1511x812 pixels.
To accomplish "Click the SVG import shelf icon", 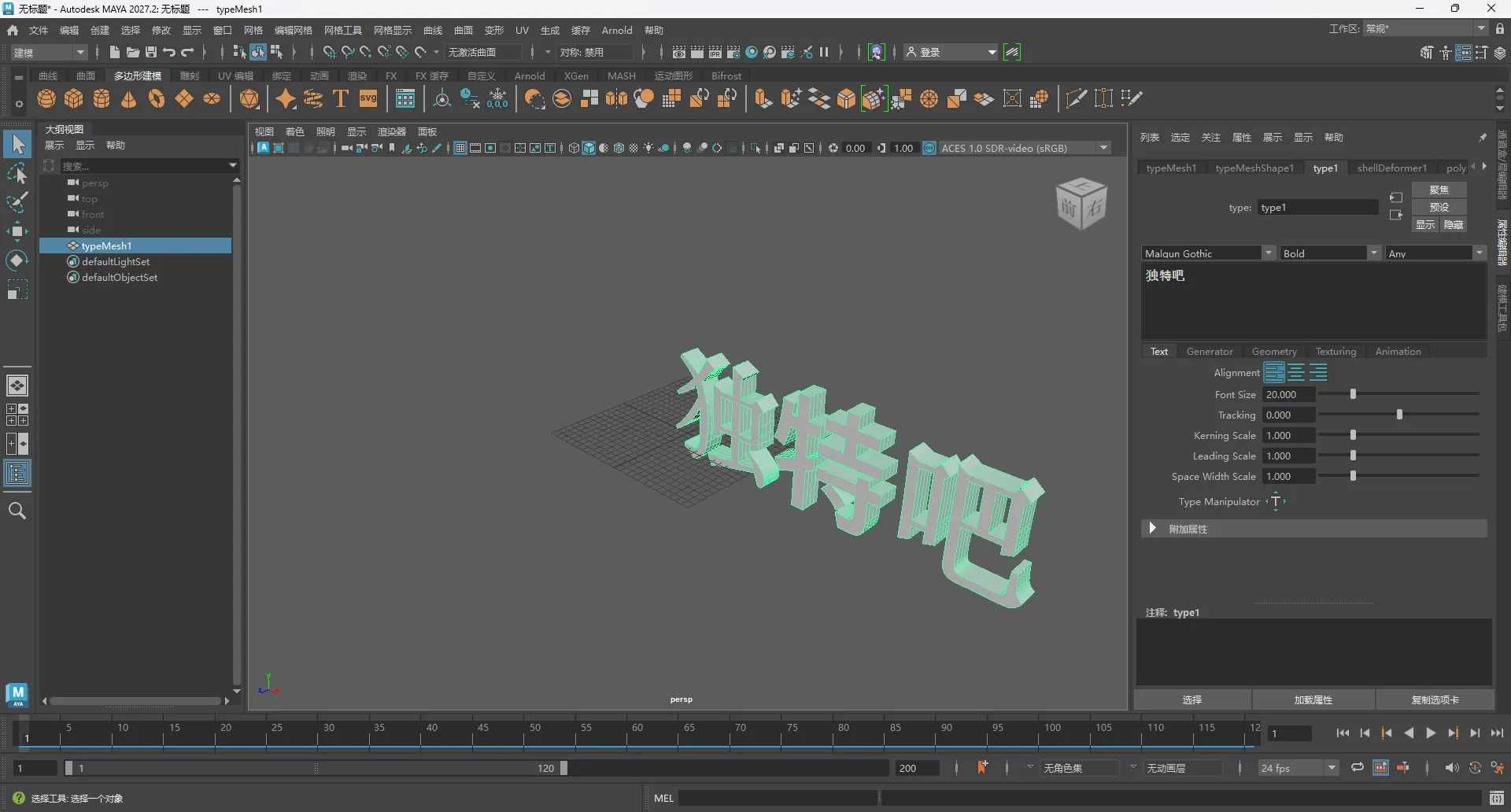I will coord(368,99).
